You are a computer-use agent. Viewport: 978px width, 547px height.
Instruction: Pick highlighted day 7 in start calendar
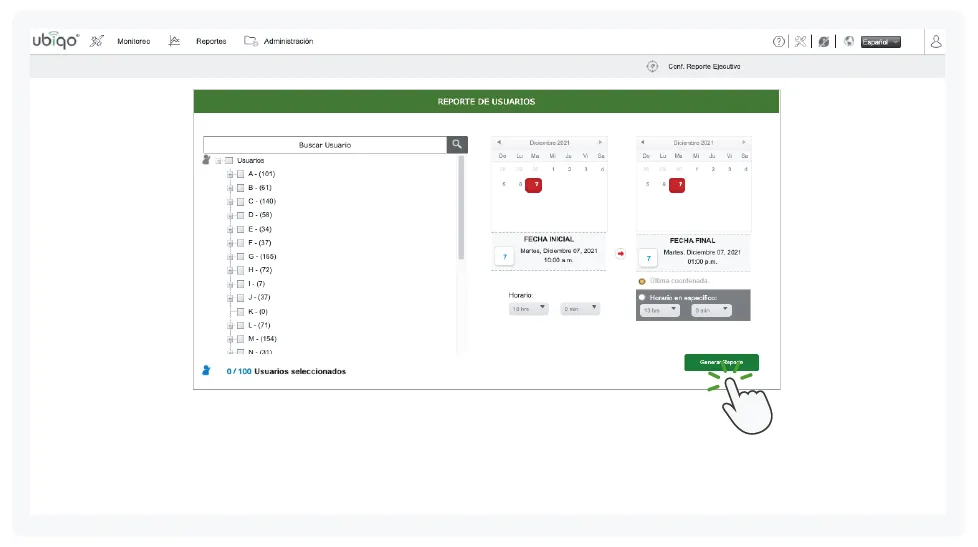[533, 185]
